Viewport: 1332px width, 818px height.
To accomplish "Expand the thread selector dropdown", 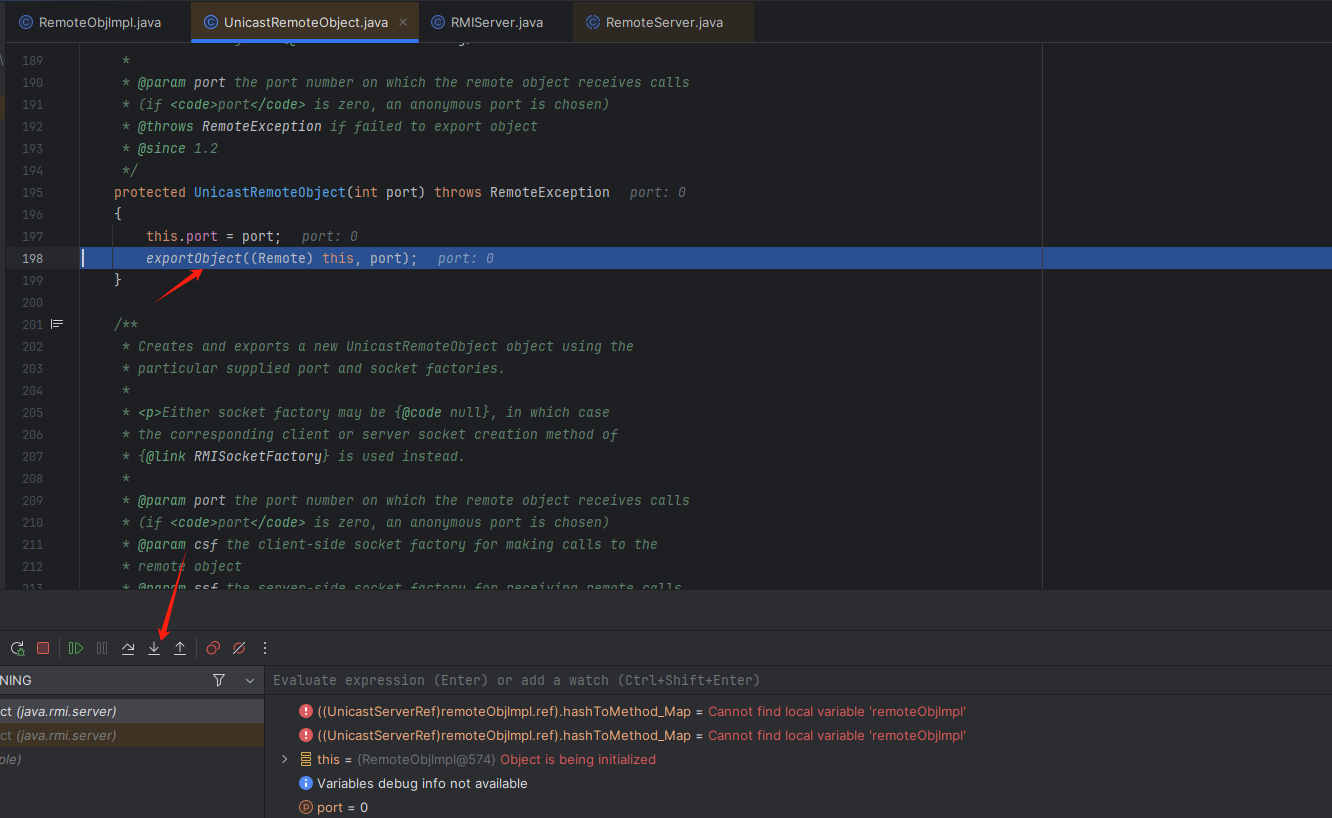I will [x=250, y=680].
